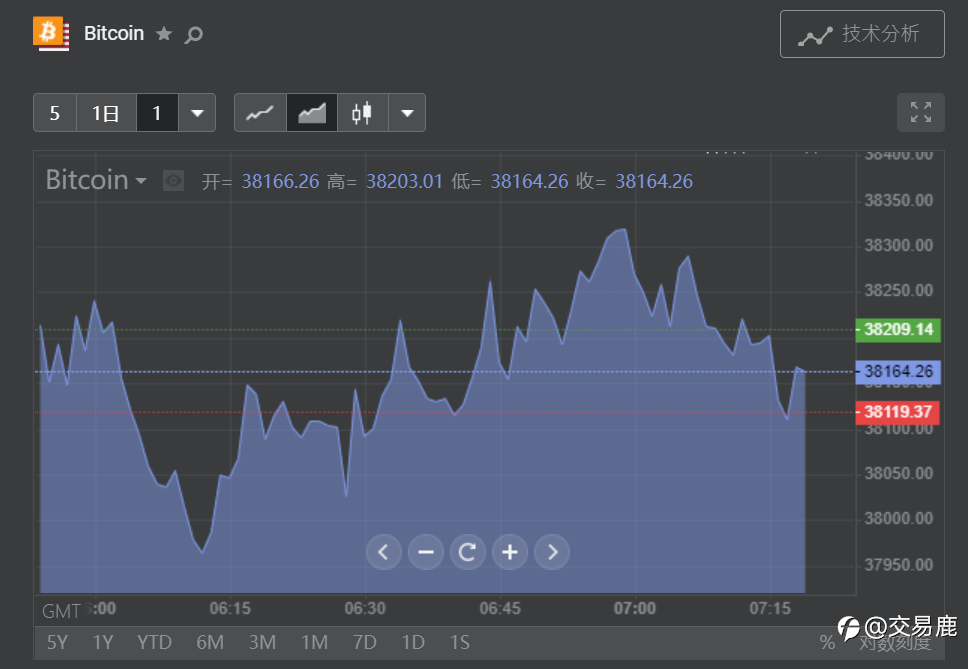Toggle percent scale at bottom right
The width and height of the screenshot is (968, 669).
(x=827, y=642)
